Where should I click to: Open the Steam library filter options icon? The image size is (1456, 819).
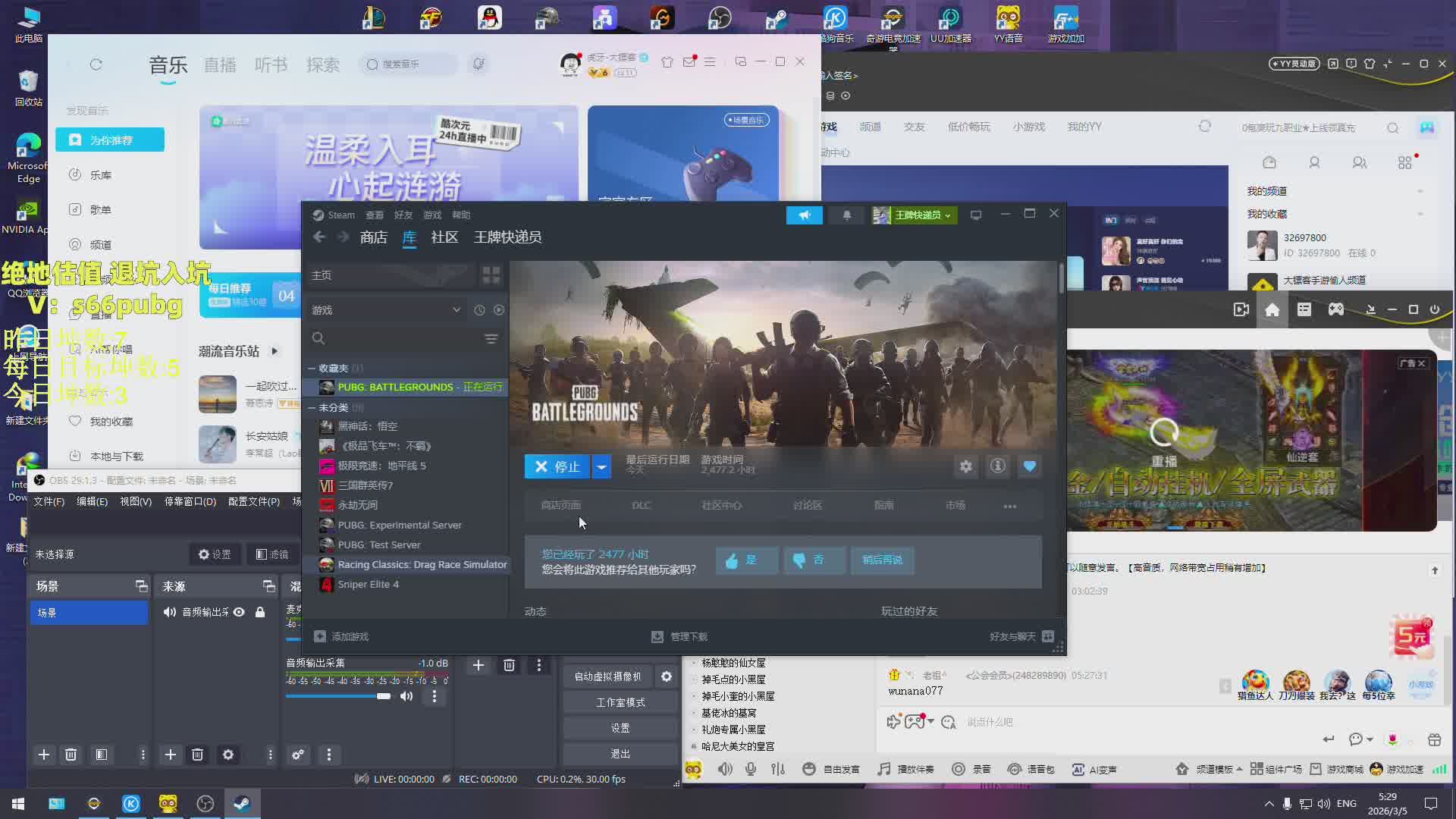(x=491, y=339)
